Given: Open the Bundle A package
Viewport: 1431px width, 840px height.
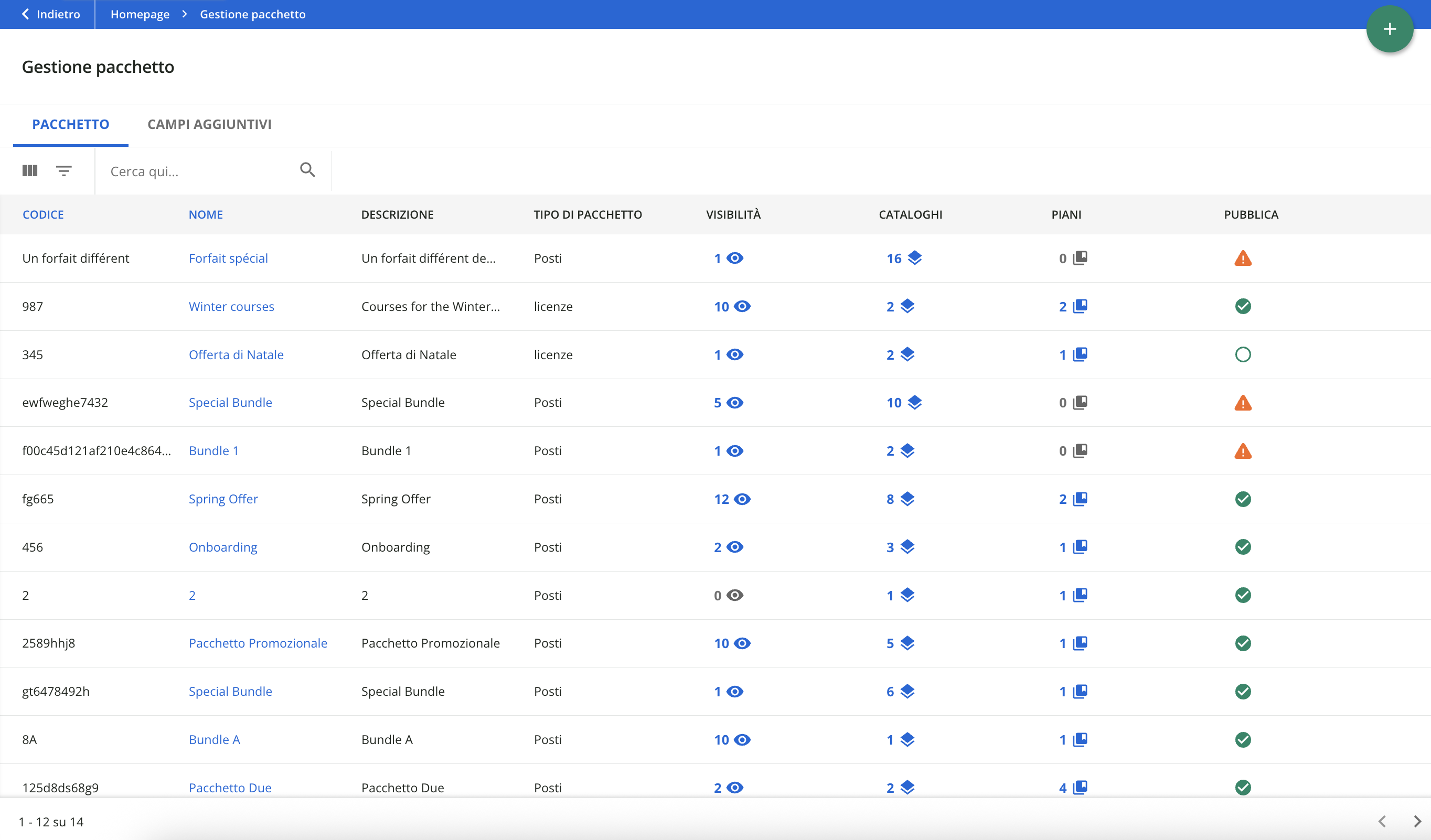Looking at the screenshot, I should [215, 739].
